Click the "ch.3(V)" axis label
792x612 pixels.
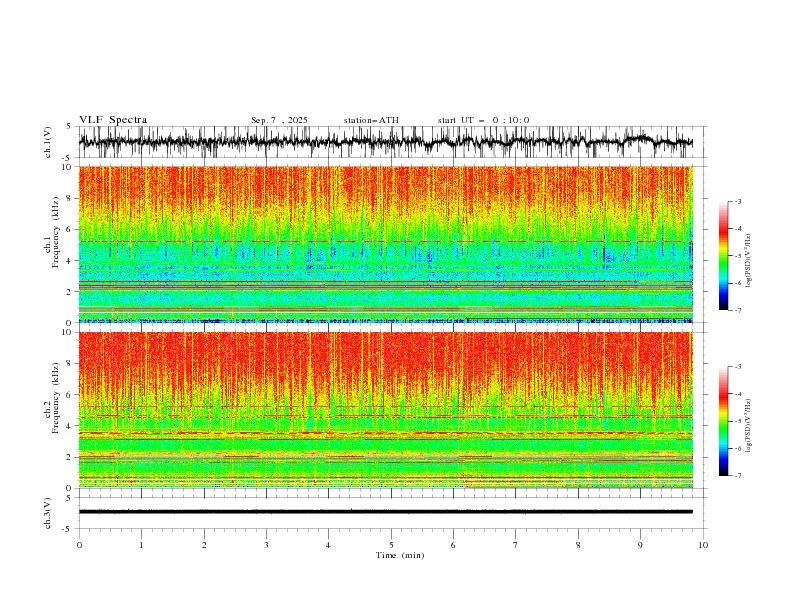click(x=48, y=513)
